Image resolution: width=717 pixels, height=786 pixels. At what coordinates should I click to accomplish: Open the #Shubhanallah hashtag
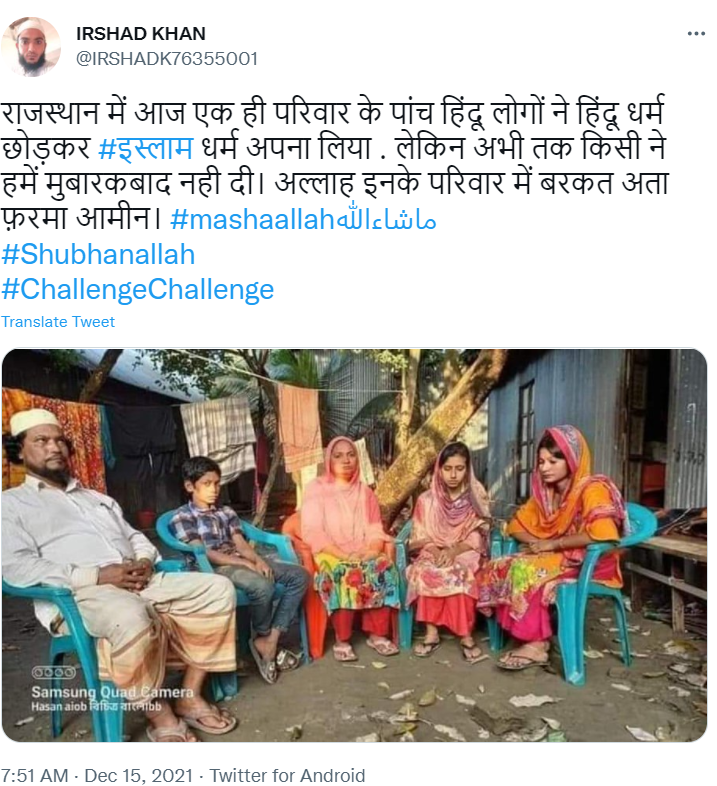pos(98,254)
